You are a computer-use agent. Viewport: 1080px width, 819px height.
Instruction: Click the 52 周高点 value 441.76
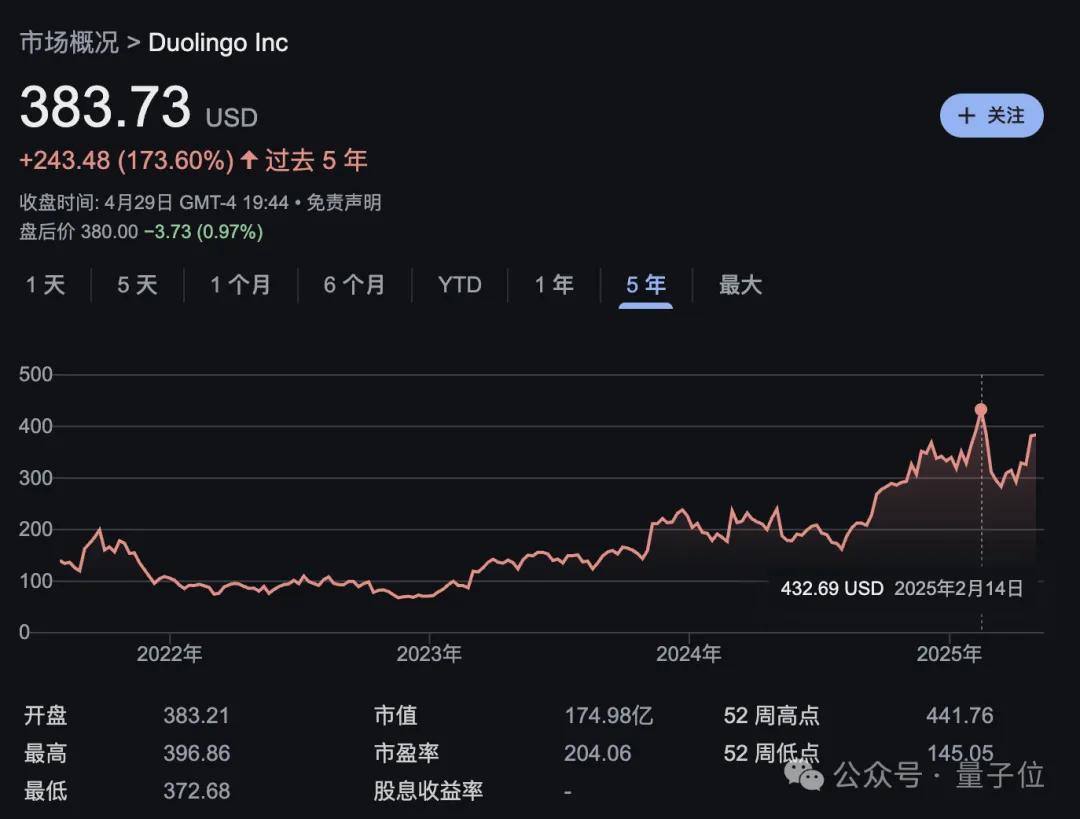click(x=959, y=715)
